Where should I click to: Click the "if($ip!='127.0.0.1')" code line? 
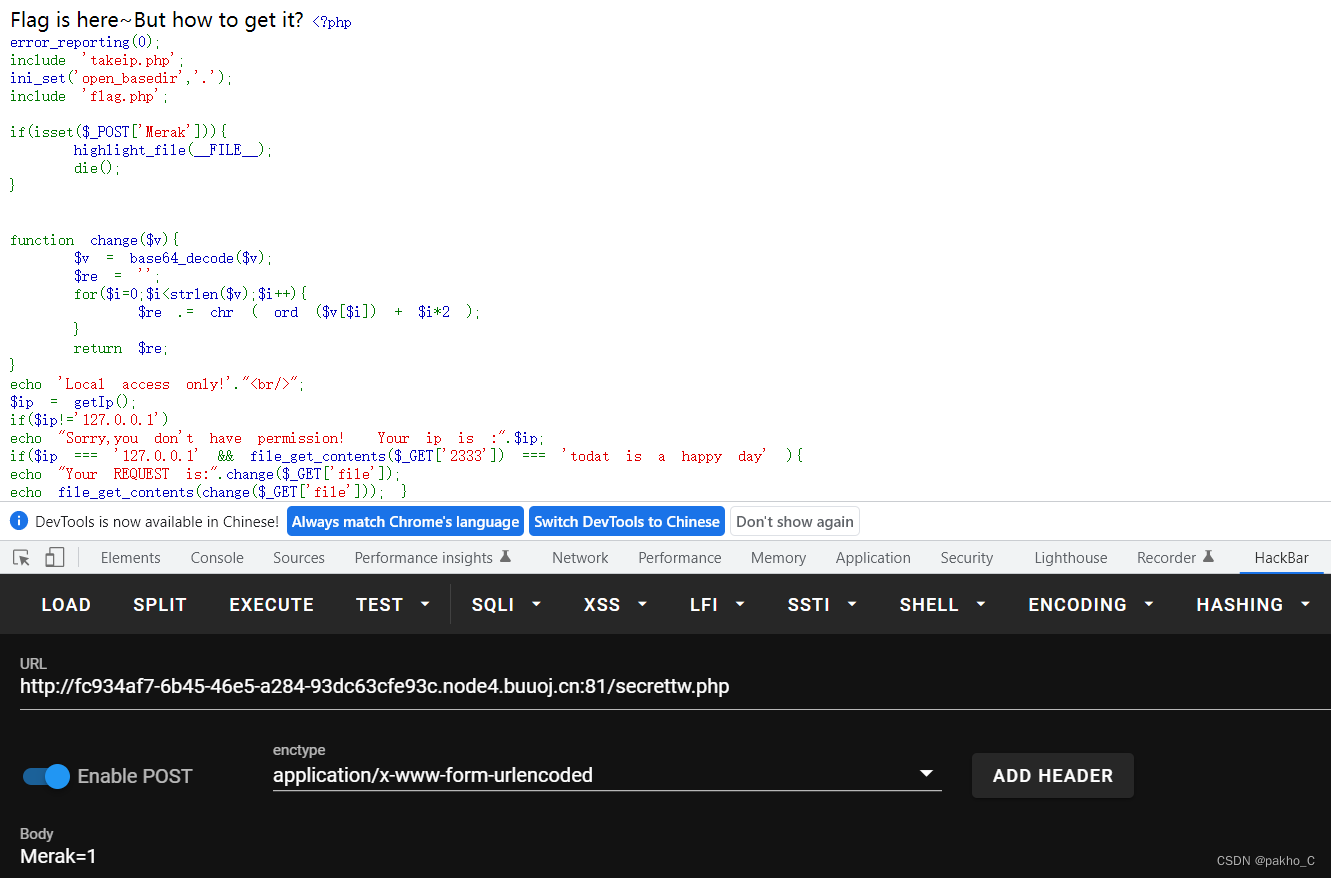coord(90,420)
